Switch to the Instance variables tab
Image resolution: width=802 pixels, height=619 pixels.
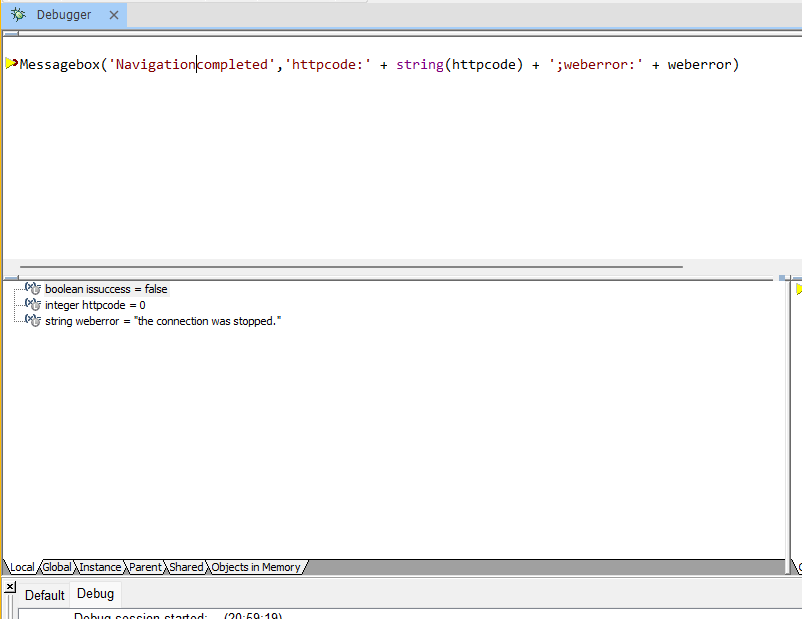100,567
